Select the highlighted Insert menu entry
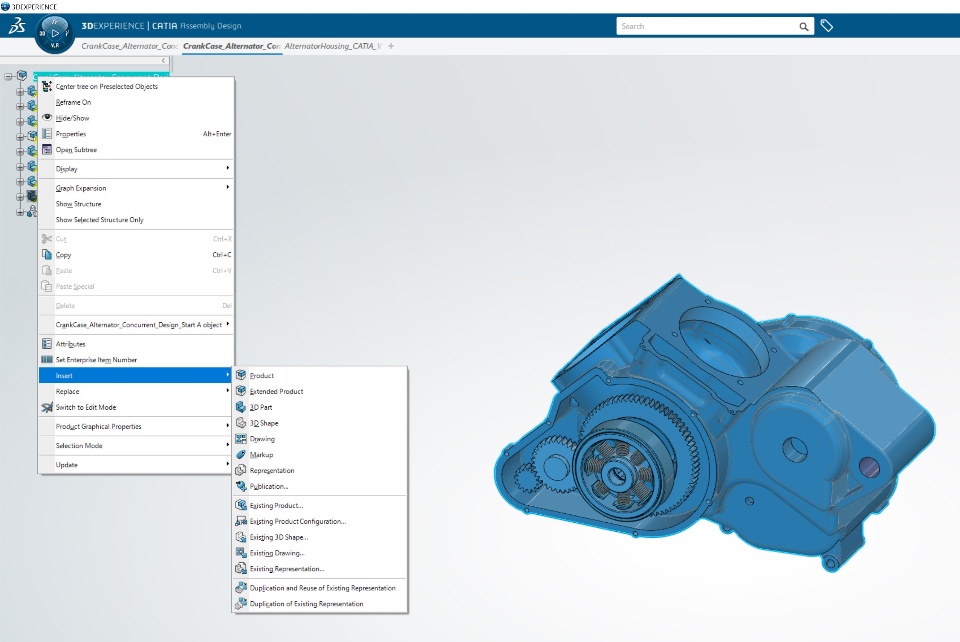 click(136, 375)
